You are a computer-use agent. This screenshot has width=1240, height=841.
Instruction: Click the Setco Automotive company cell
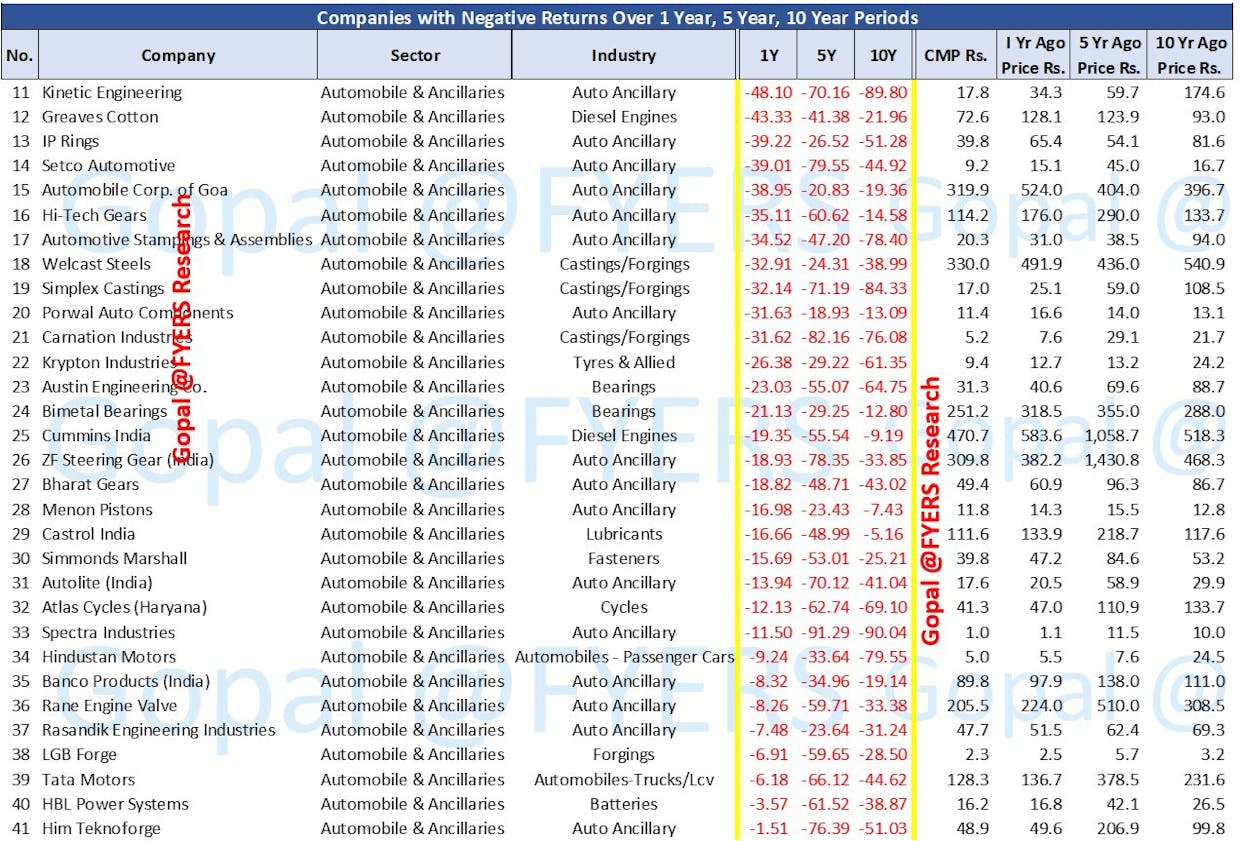(x=108, y=165)
